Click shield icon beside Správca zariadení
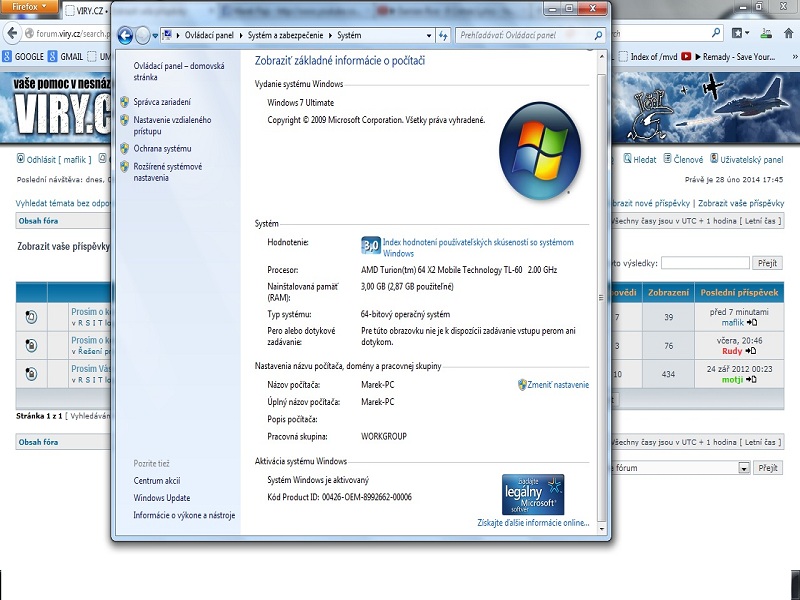Image resolution: width=800 pixels, height=600 pixels. (x=124, y=102)
